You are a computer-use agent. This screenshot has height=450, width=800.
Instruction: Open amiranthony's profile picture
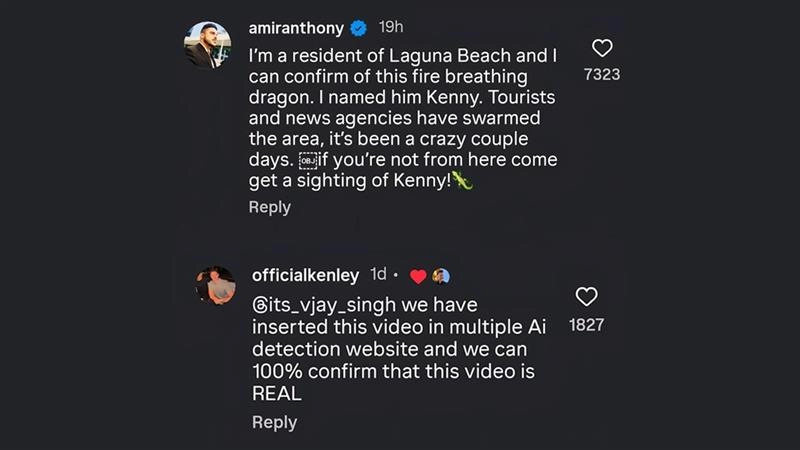pyautogui.click(x=210, y=45)
